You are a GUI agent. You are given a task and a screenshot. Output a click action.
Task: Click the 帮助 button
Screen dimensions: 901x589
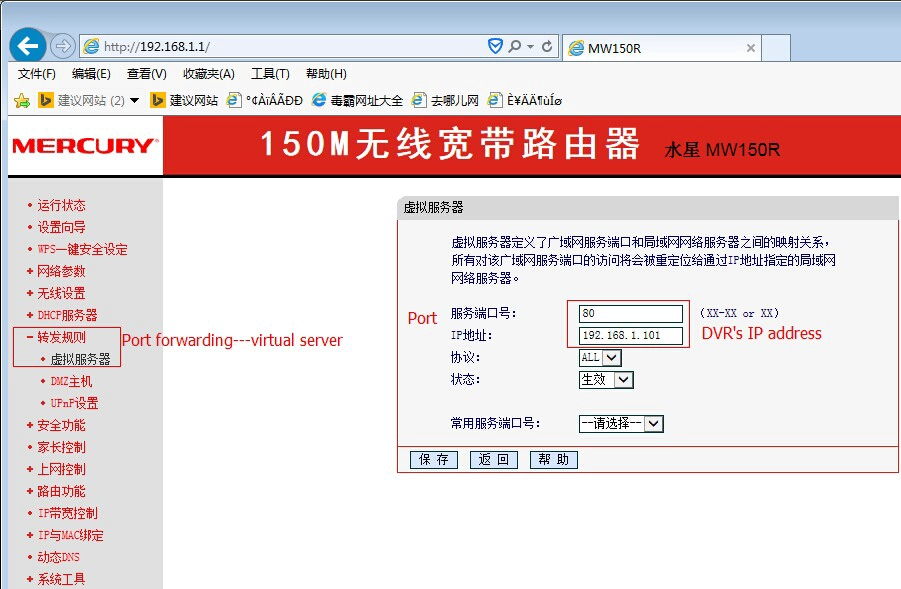click(553, 459)
